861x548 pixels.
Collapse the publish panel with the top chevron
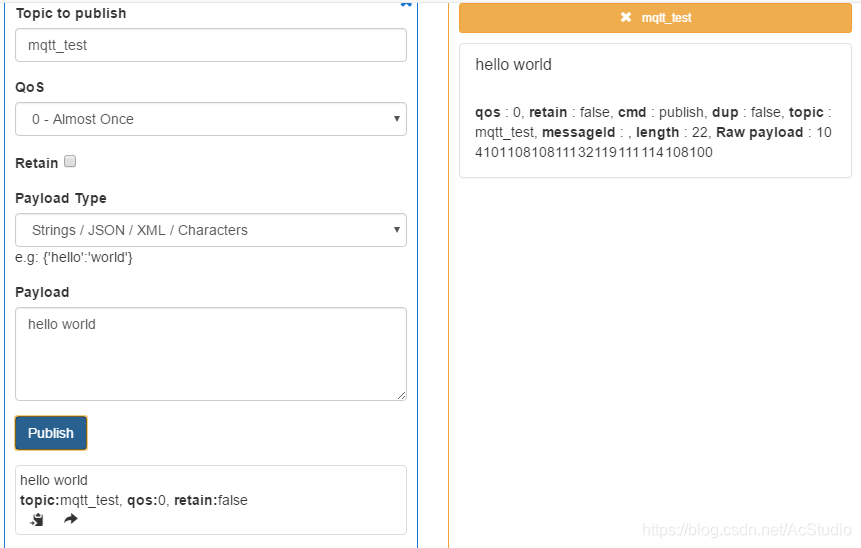pos(406,4)
